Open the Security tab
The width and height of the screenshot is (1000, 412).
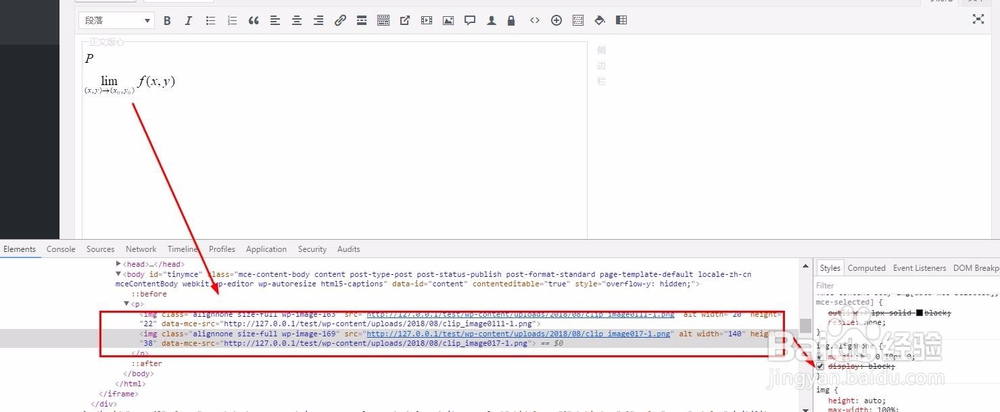[x=312, y=249]
